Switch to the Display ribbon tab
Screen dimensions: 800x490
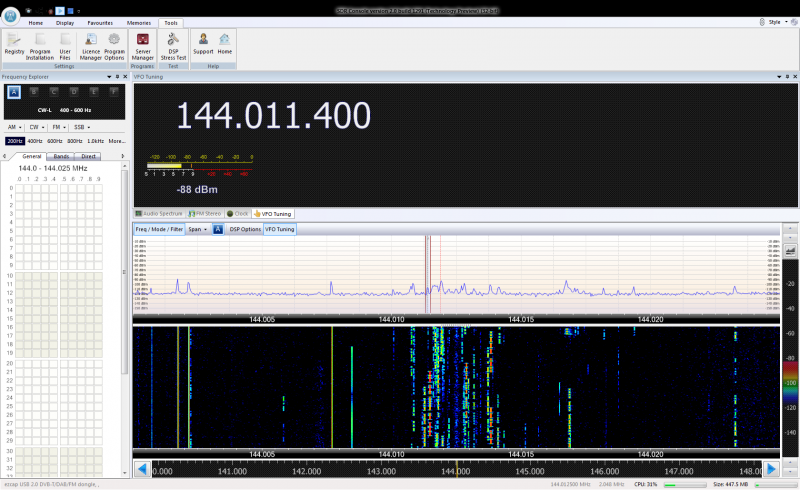(x=65, y=21)
